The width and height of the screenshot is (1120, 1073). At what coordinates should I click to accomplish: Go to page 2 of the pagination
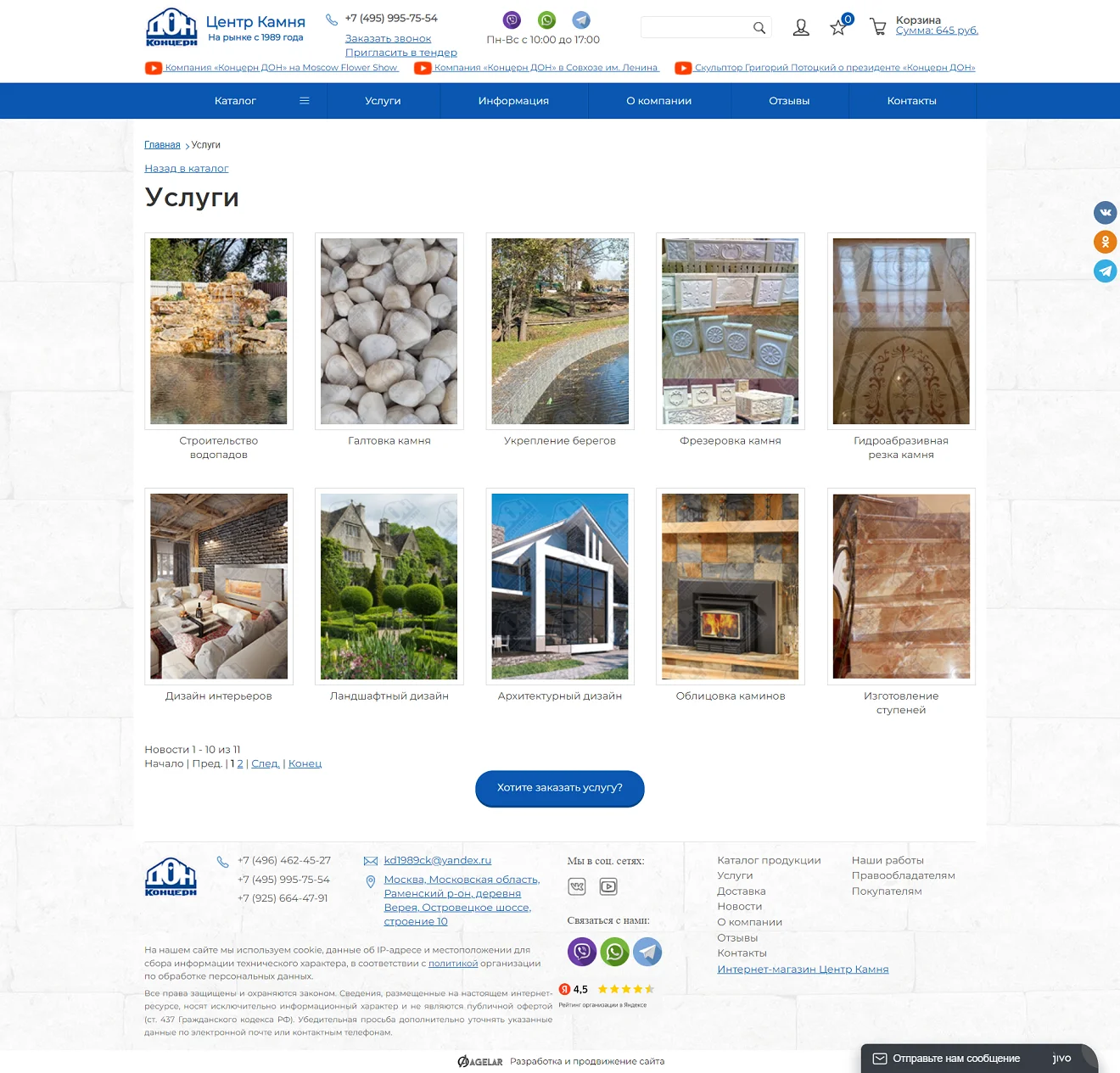coord(240,763)
